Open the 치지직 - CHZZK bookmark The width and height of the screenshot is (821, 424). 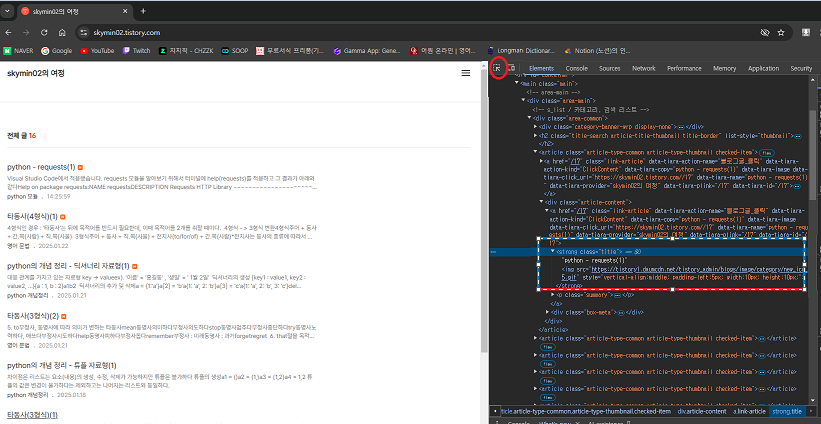click(186, 51)
